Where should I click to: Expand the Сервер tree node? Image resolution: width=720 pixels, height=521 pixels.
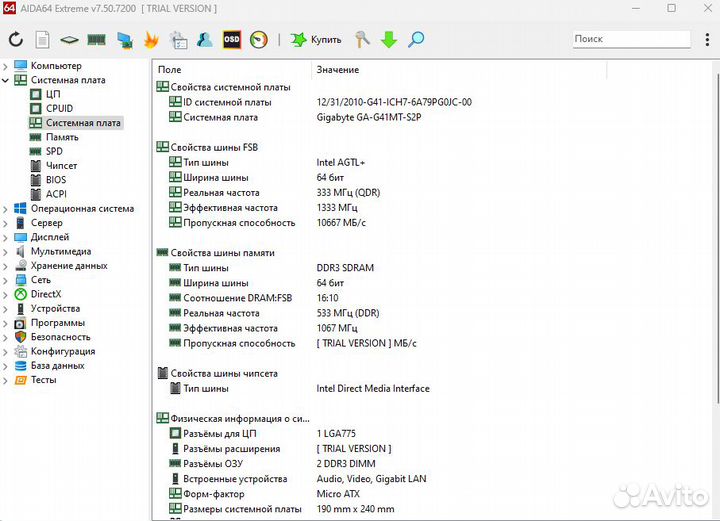tap(5, 224)
